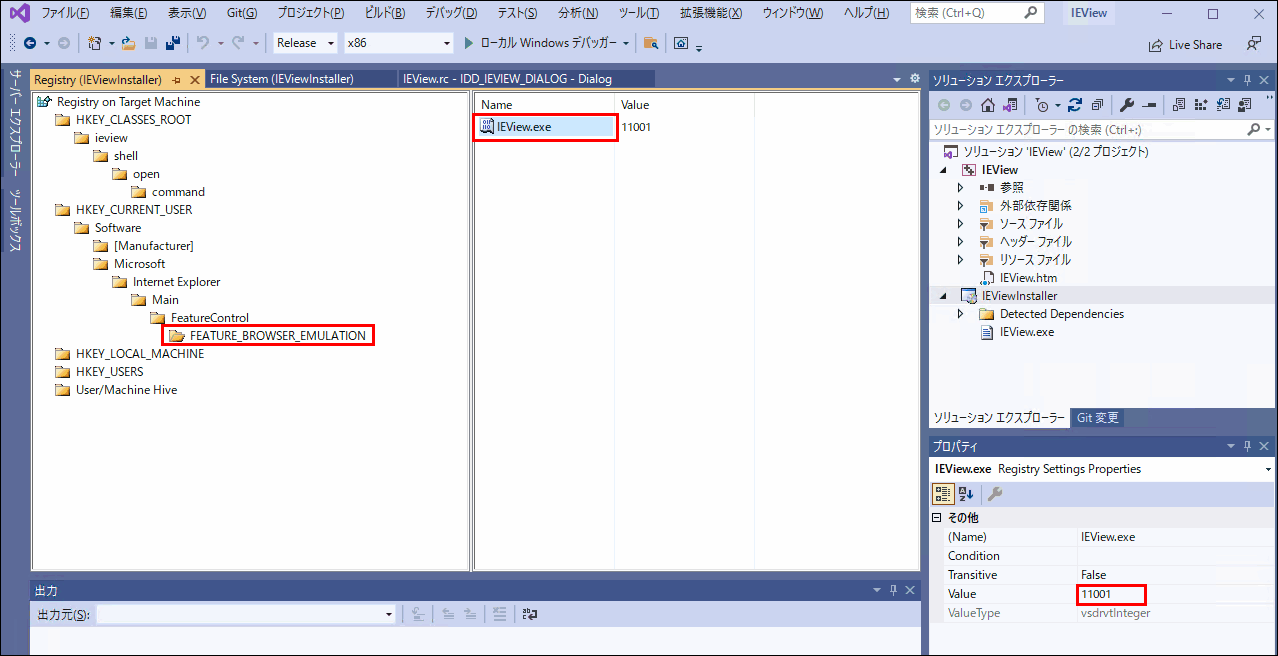The image size is (1278, 656).
Task: Switch Solution Explorer views icon
Action: pyautogui.click(x=1010, y=105)
